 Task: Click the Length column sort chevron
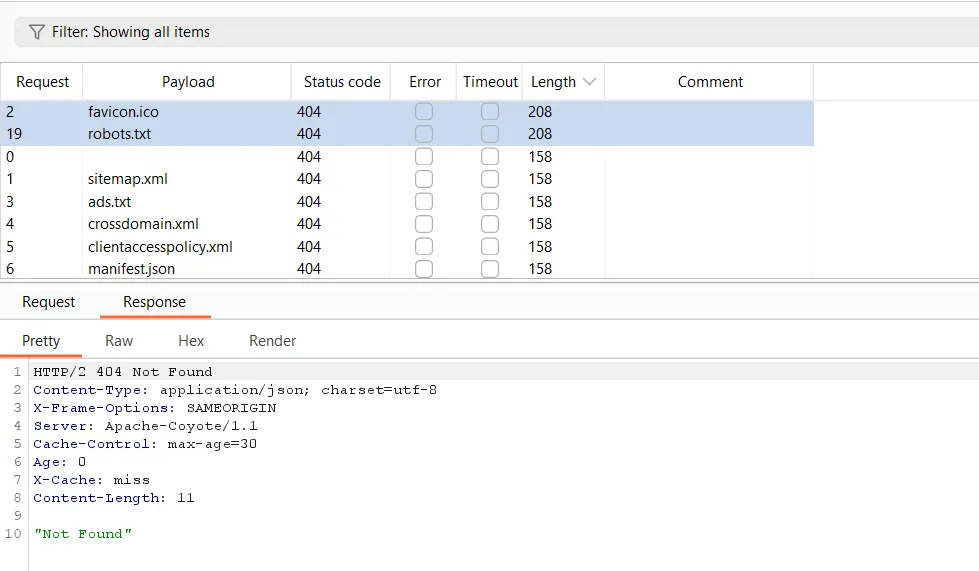[x=589, y=82]
